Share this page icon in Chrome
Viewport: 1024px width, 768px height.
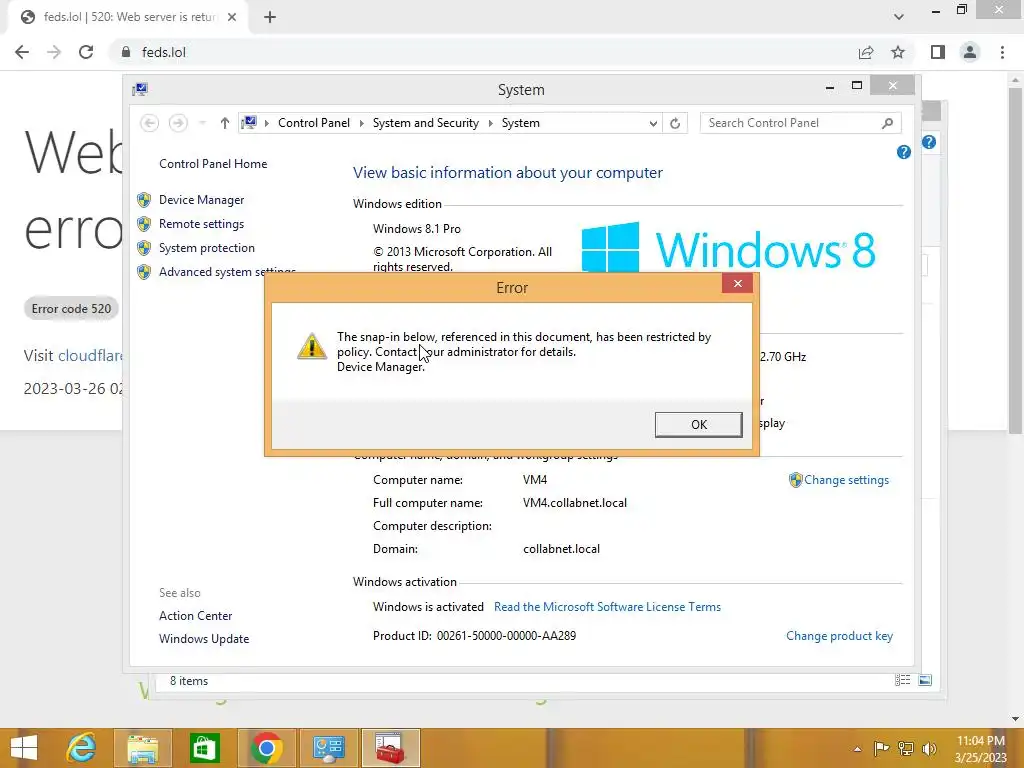pos(866,52)
